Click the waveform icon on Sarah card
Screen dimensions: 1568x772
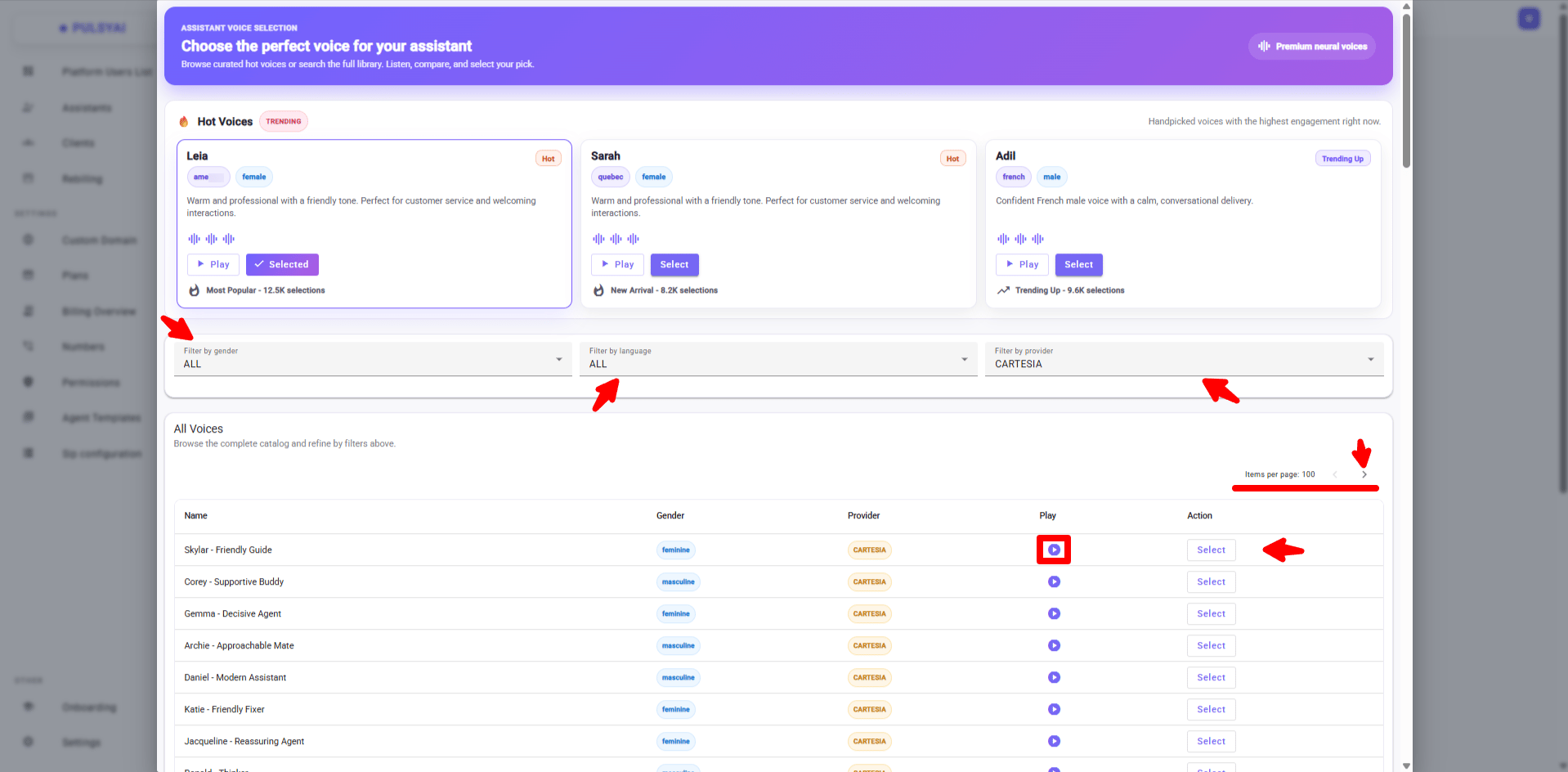tap(616, 239)
